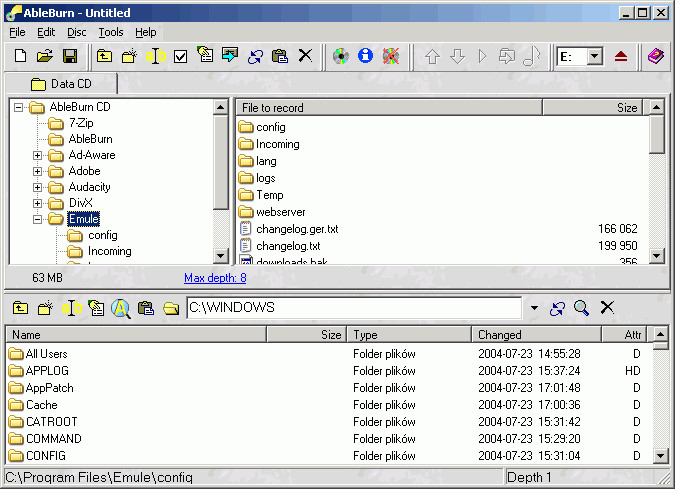
Task: Open the Disc menu
Action: [77, 32]
